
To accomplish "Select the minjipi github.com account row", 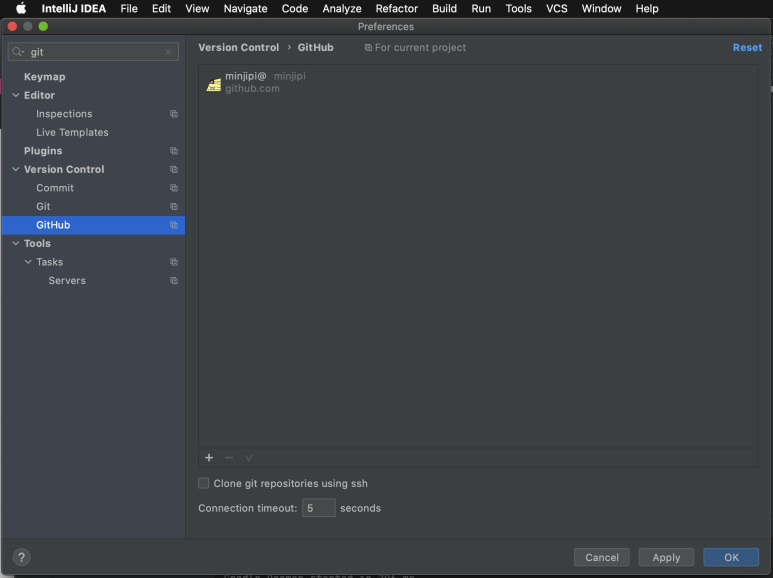I will click(478, 82).
